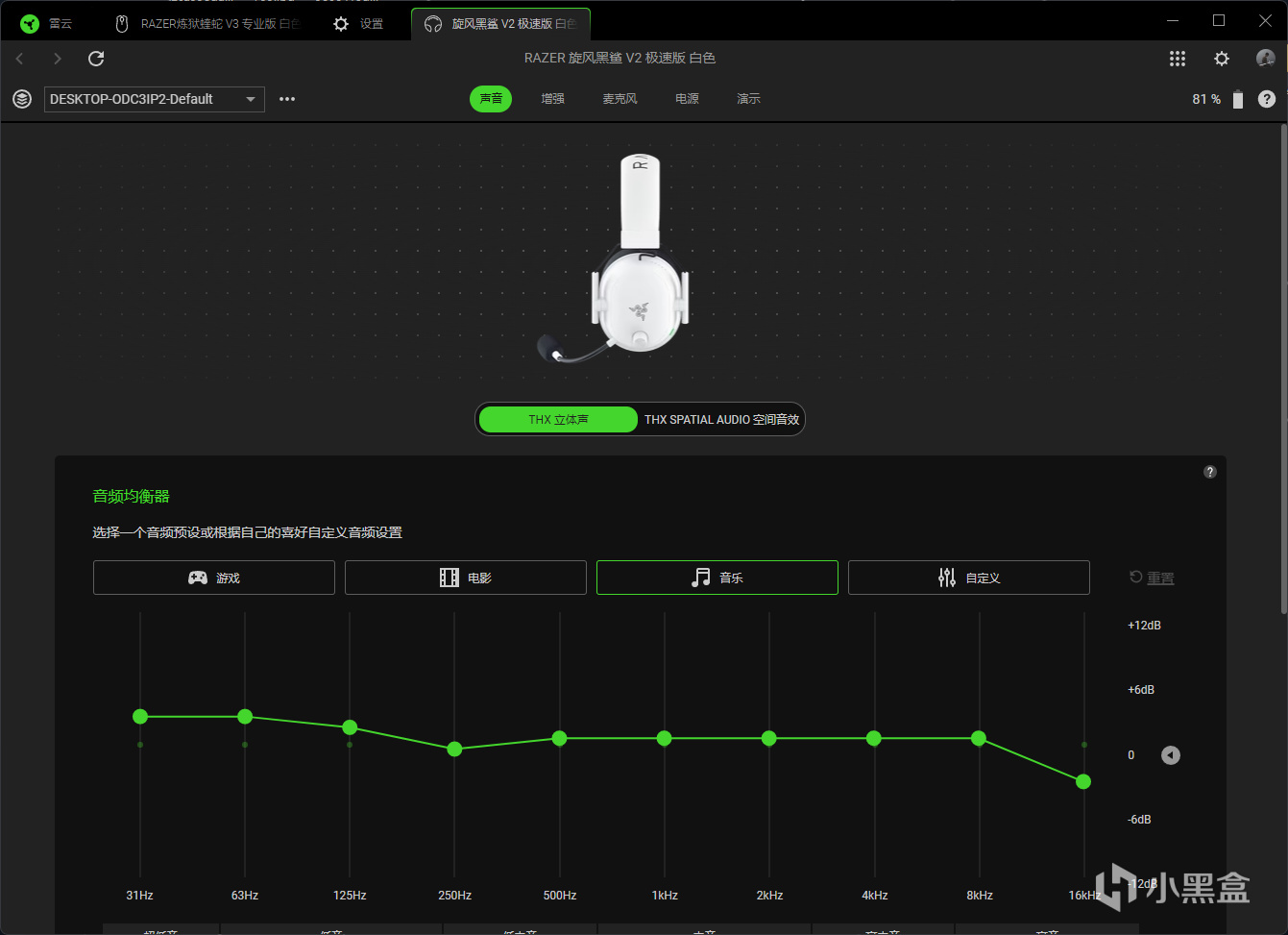Select the 音乐 equalizer preset
This screenshot has width=1288, height=935.
pos(717,578)
